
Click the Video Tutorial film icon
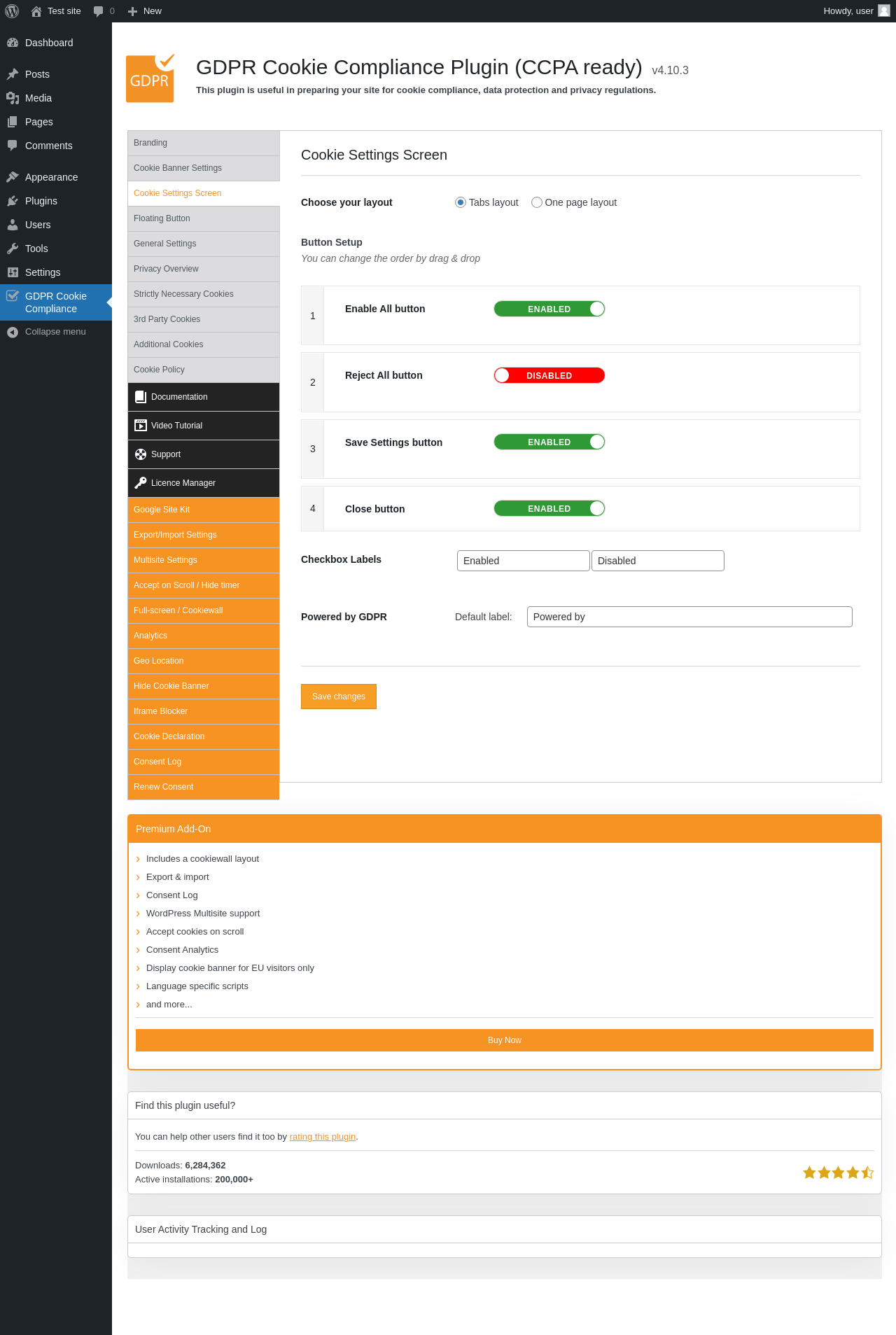coord(141,426)
